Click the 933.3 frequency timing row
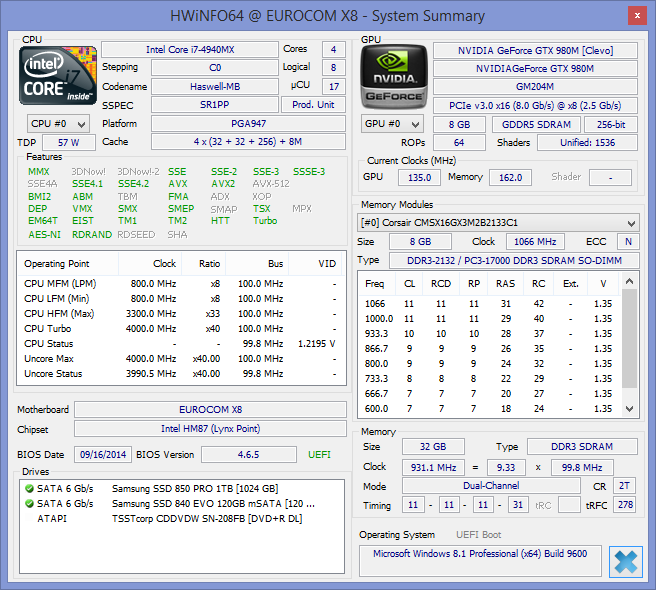This screenshot has height=590, width=656. point(489,333)
